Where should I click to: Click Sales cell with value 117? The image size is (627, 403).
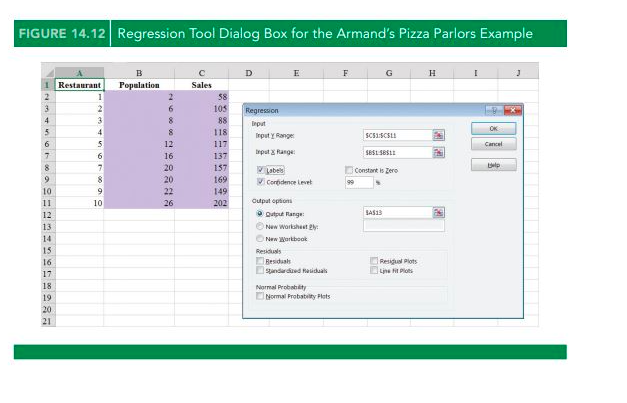202,144
